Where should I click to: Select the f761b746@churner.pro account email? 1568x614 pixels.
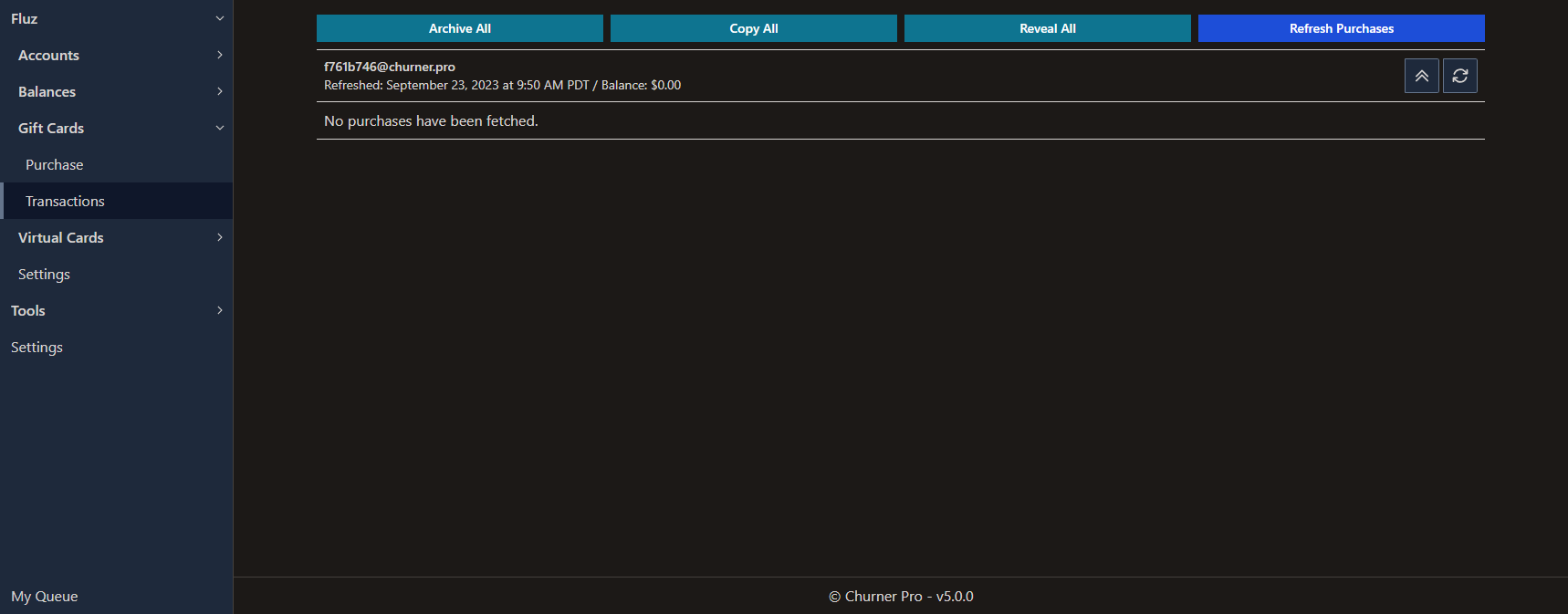[x=390, y=67]
